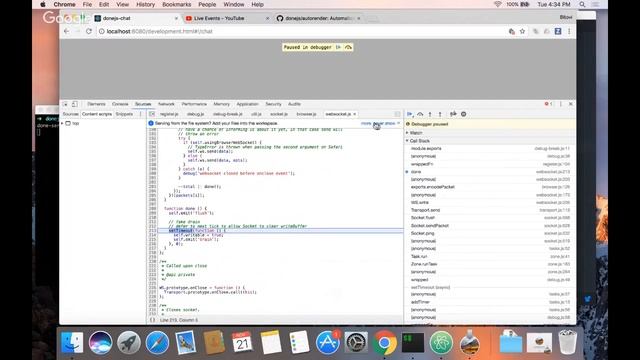Select module.exports call stack frame
This screenshot has height=360, width=640.
click(490, 149)
